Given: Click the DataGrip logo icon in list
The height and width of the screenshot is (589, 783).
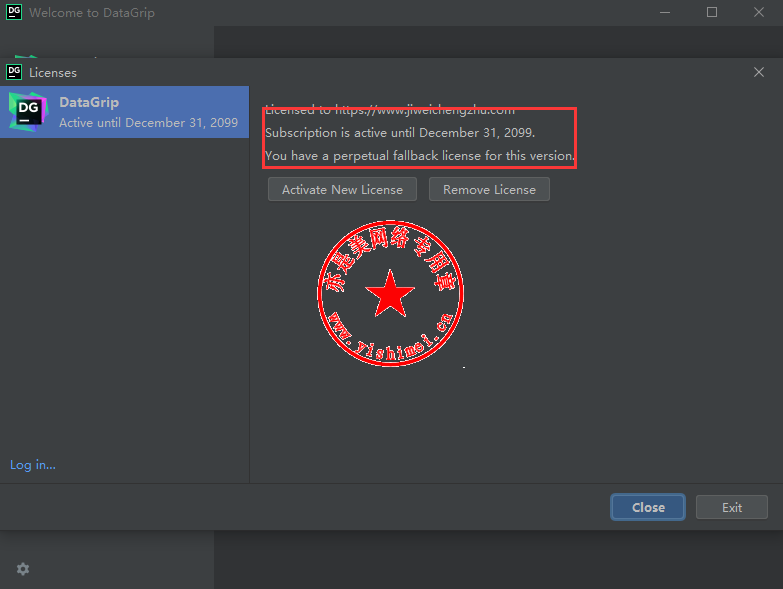Looking at the screenshot, I should (x=28, y=112).
